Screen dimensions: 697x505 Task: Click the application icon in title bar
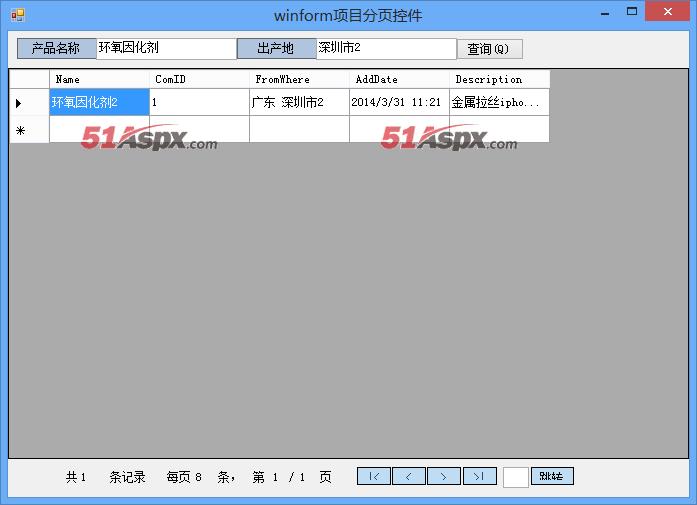pos(18,16)
